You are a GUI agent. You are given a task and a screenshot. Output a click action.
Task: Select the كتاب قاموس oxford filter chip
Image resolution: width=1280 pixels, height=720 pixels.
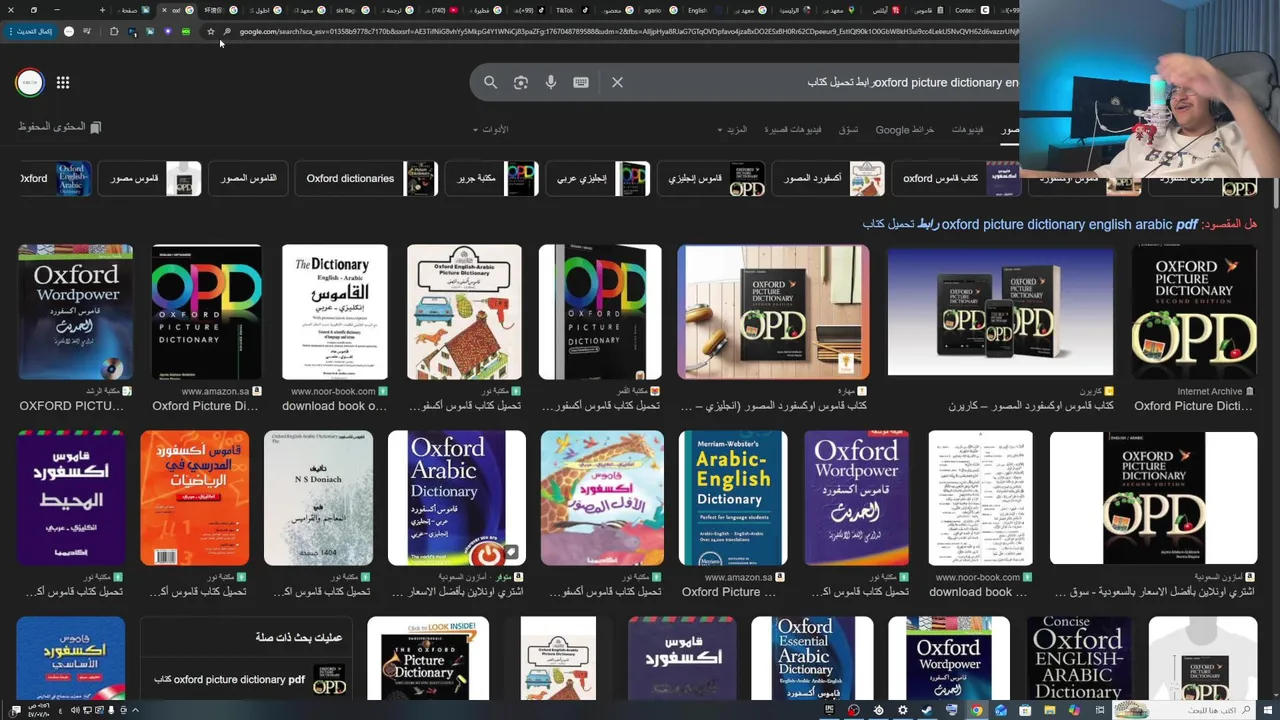(957, 178)
